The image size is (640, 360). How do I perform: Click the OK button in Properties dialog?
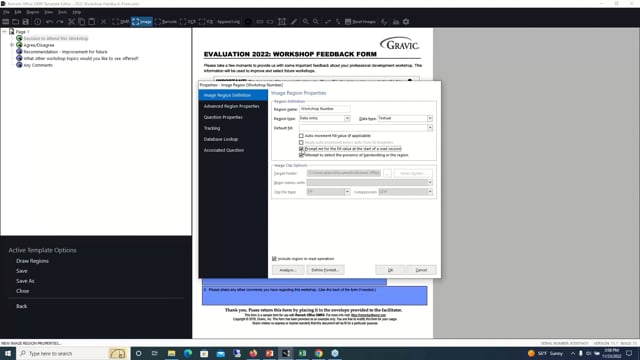click(390, 270)
